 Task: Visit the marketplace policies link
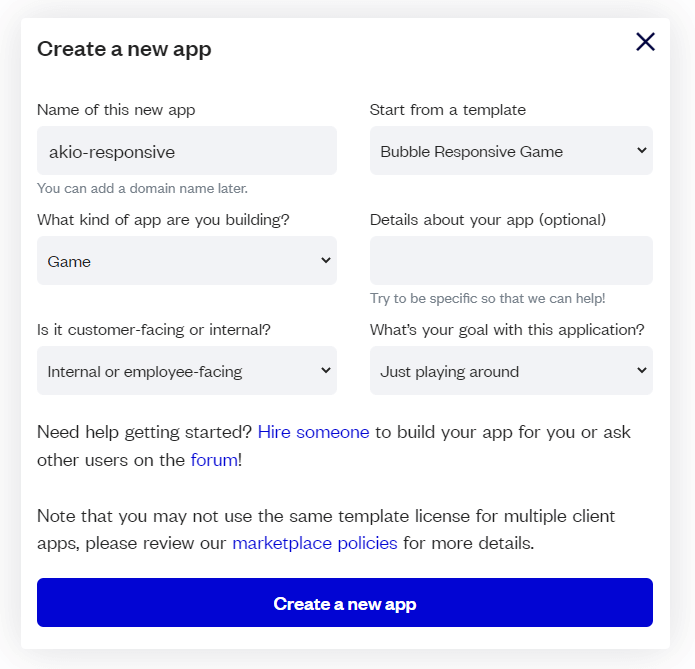coord(315,544)
